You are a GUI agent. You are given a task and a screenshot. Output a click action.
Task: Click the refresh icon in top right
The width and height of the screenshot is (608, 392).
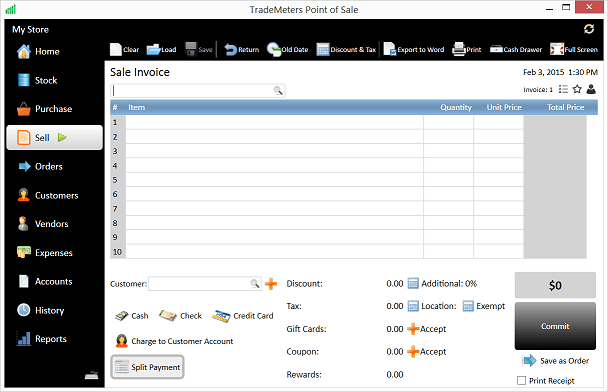tap(589, 29)
